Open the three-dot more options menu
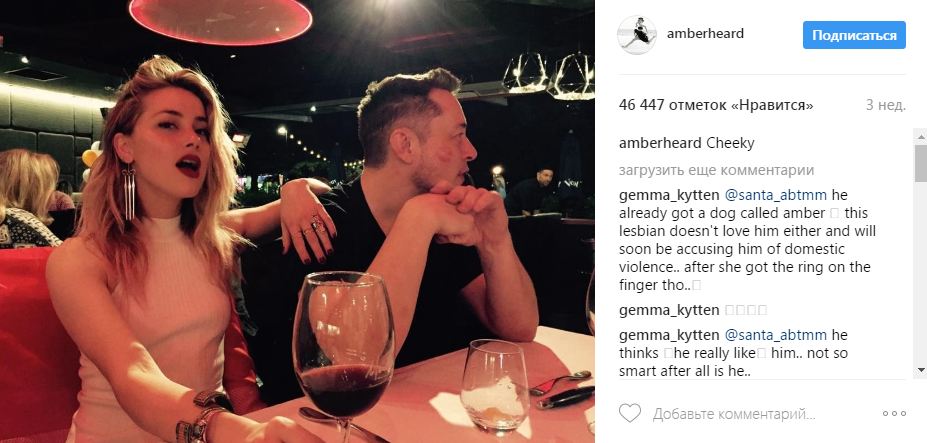This screenshot has height=443, width=927. [894, 413]
